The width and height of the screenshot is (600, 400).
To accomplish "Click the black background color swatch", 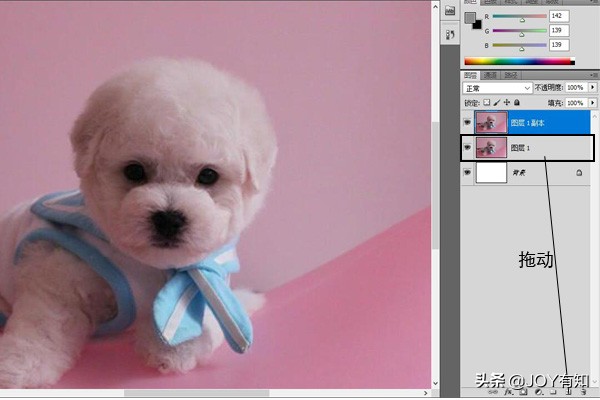I will [x=478, y=26].
